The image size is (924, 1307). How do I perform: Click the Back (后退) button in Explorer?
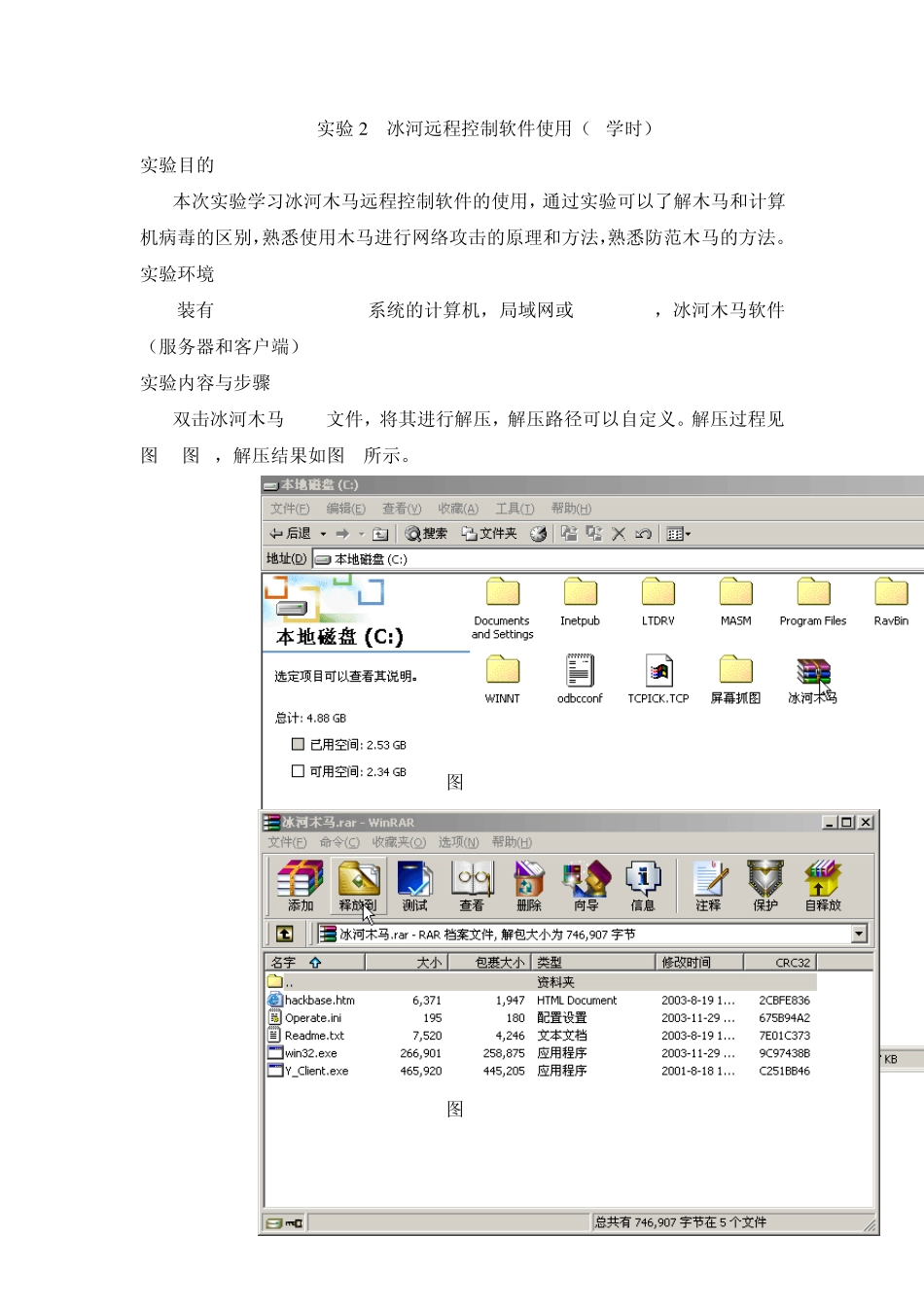[291, 534]
